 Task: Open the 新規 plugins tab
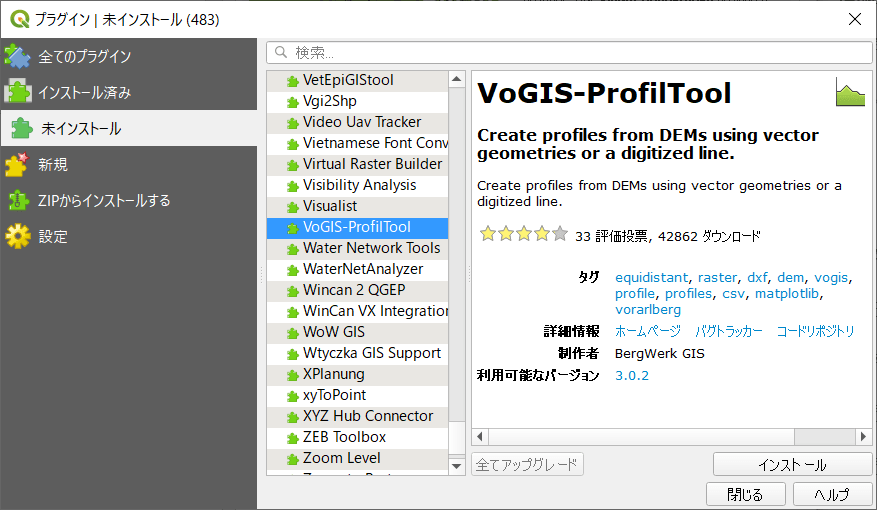click(129, 164)
